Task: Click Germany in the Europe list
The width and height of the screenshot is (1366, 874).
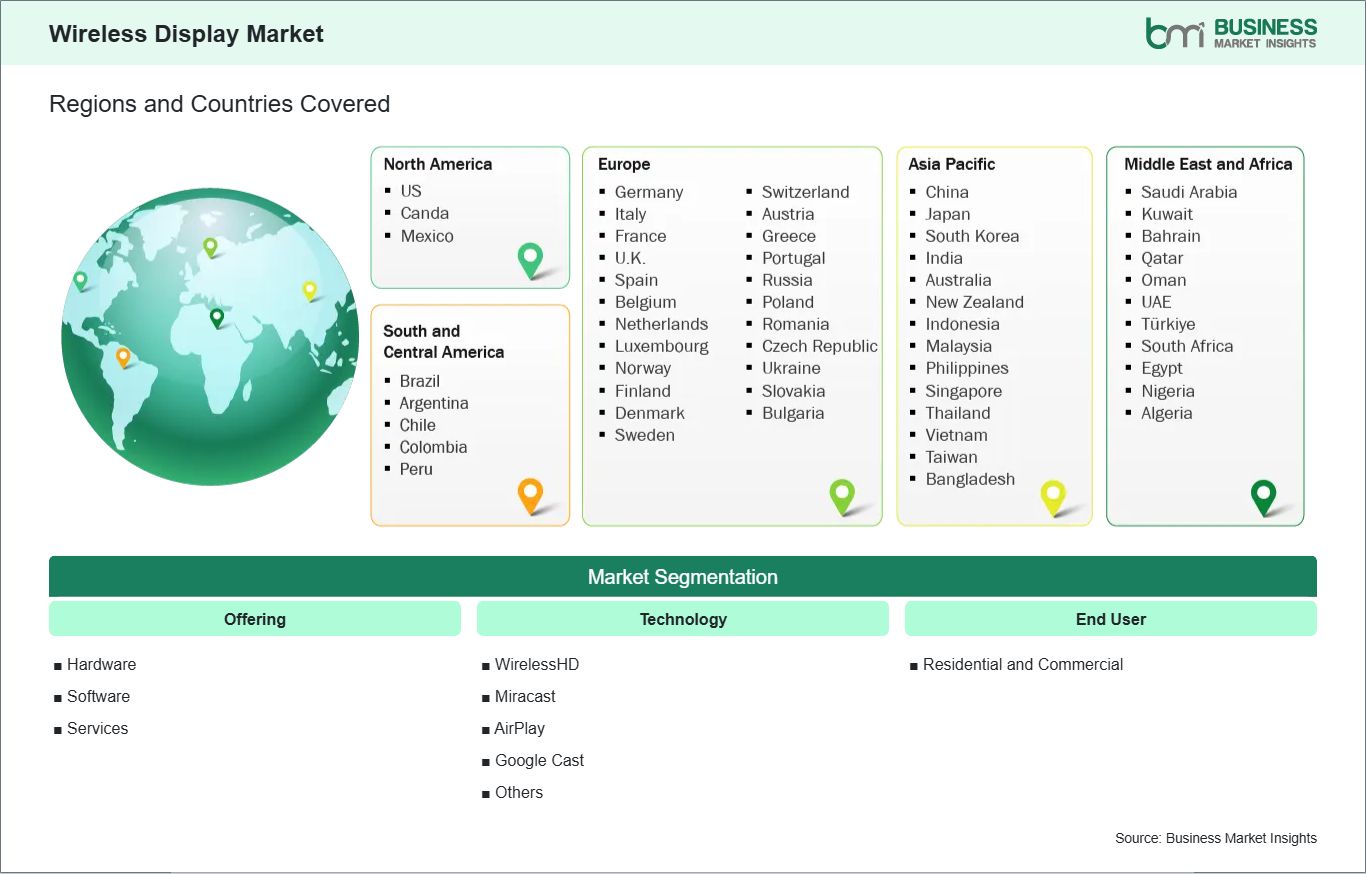Action: (648, 192)
